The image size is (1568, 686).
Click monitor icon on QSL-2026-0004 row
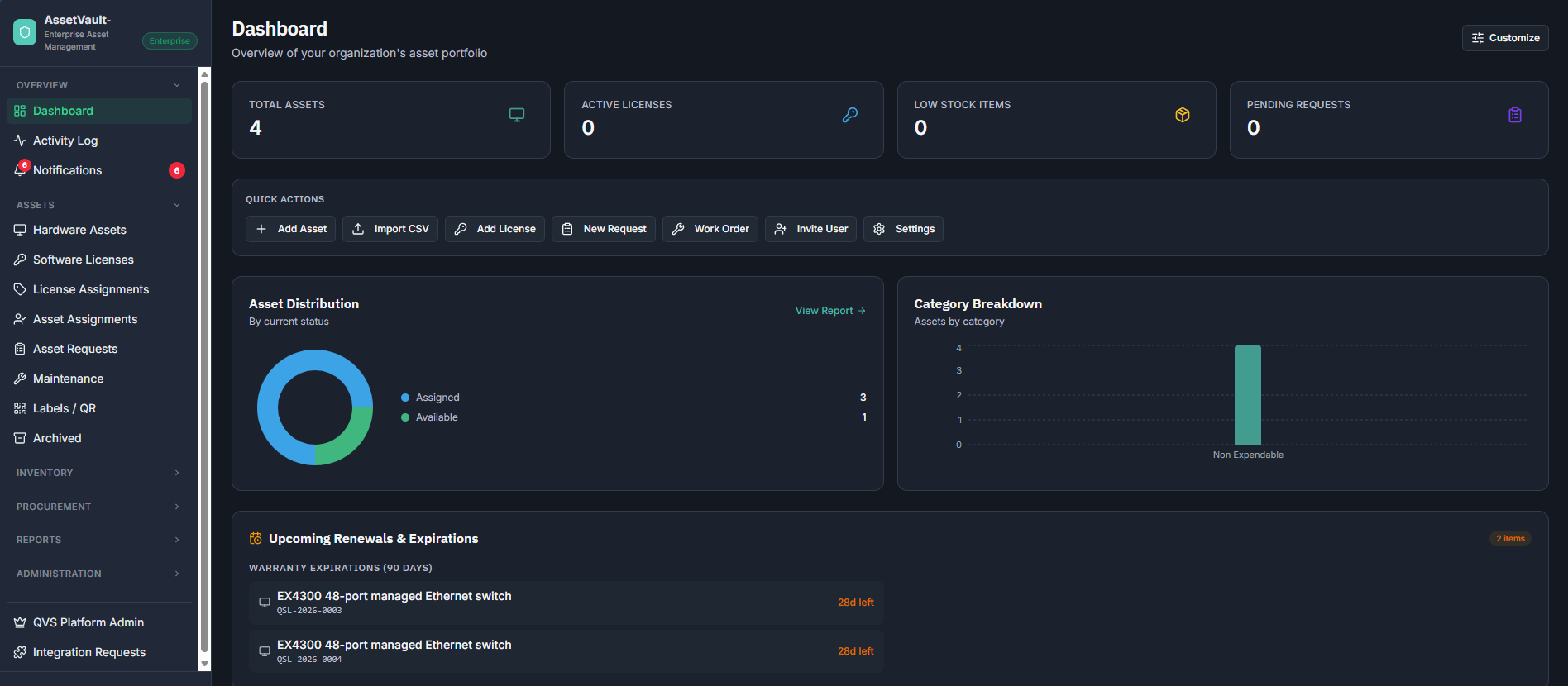(x=265, y=651)
